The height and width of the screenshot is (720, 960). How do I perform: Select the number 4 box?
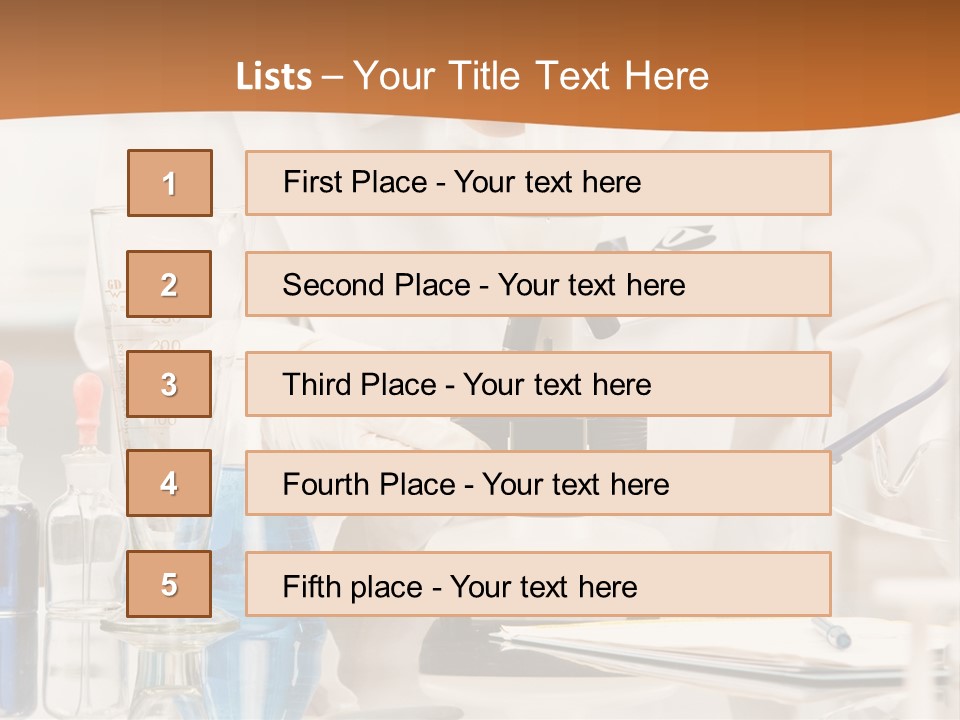point(169,483)
